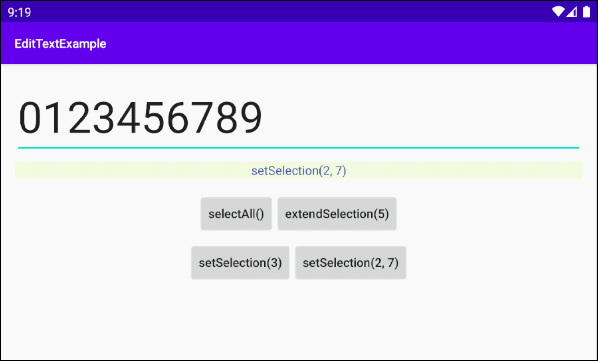This screenshot has width=598, height=361.
Task: Place cursor on digit 4 in text field
Action: coord(129,118)
